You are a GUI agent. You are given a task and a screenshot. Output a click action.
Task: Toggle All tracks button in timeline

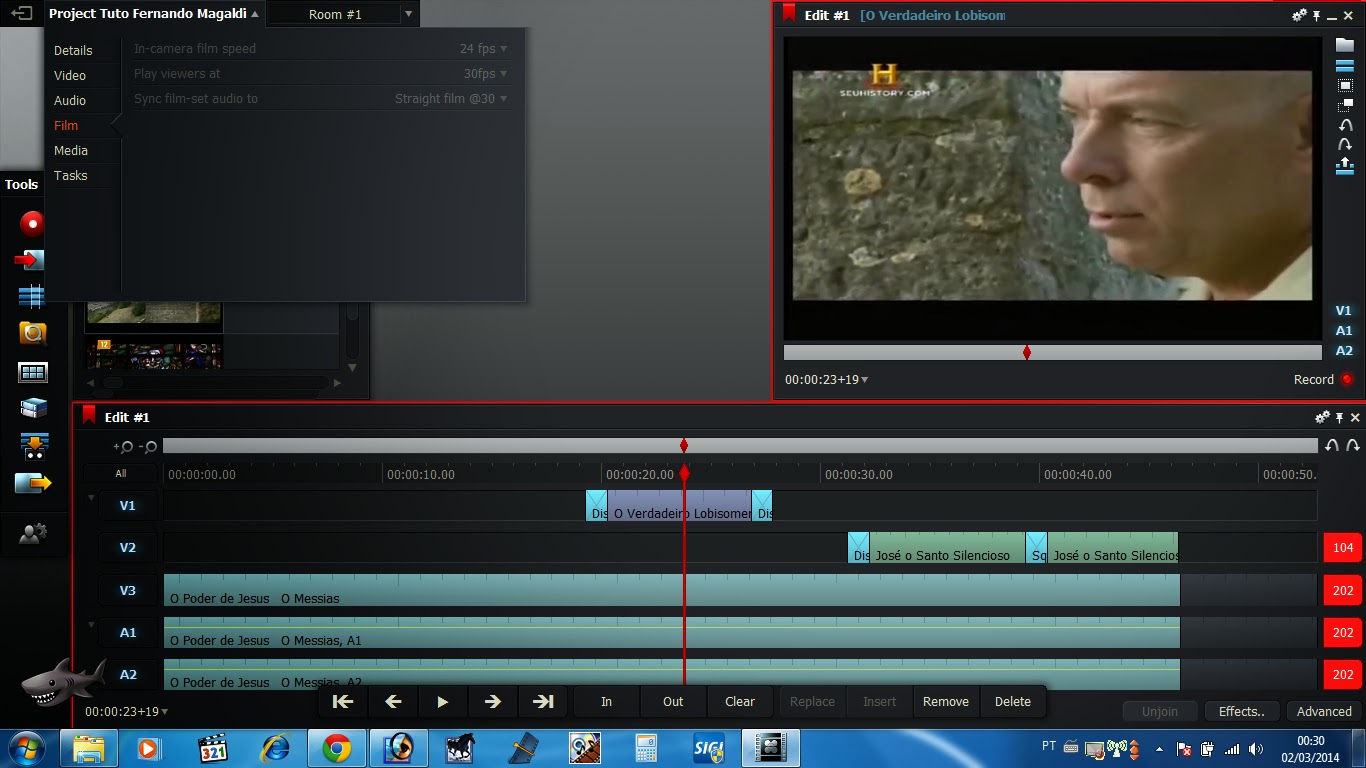(x=121, y=474)
